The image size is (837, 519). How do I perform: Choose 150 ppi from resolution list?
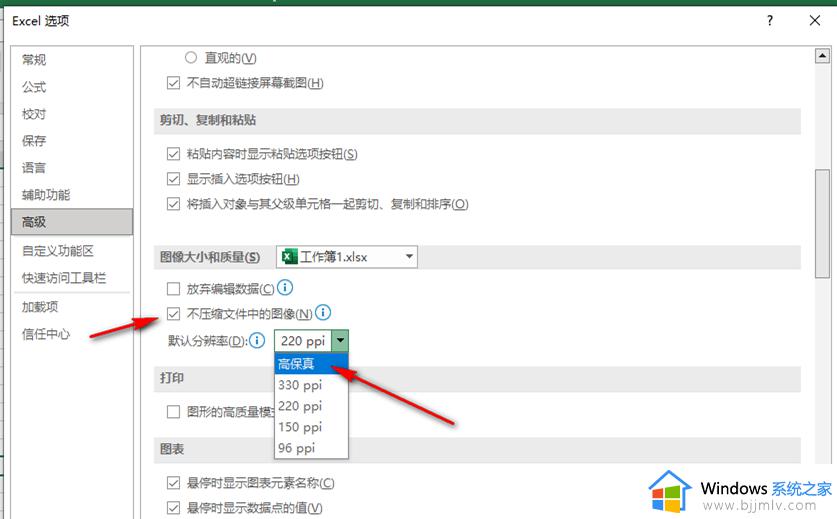pyautogui.click(x=311, y=427)
